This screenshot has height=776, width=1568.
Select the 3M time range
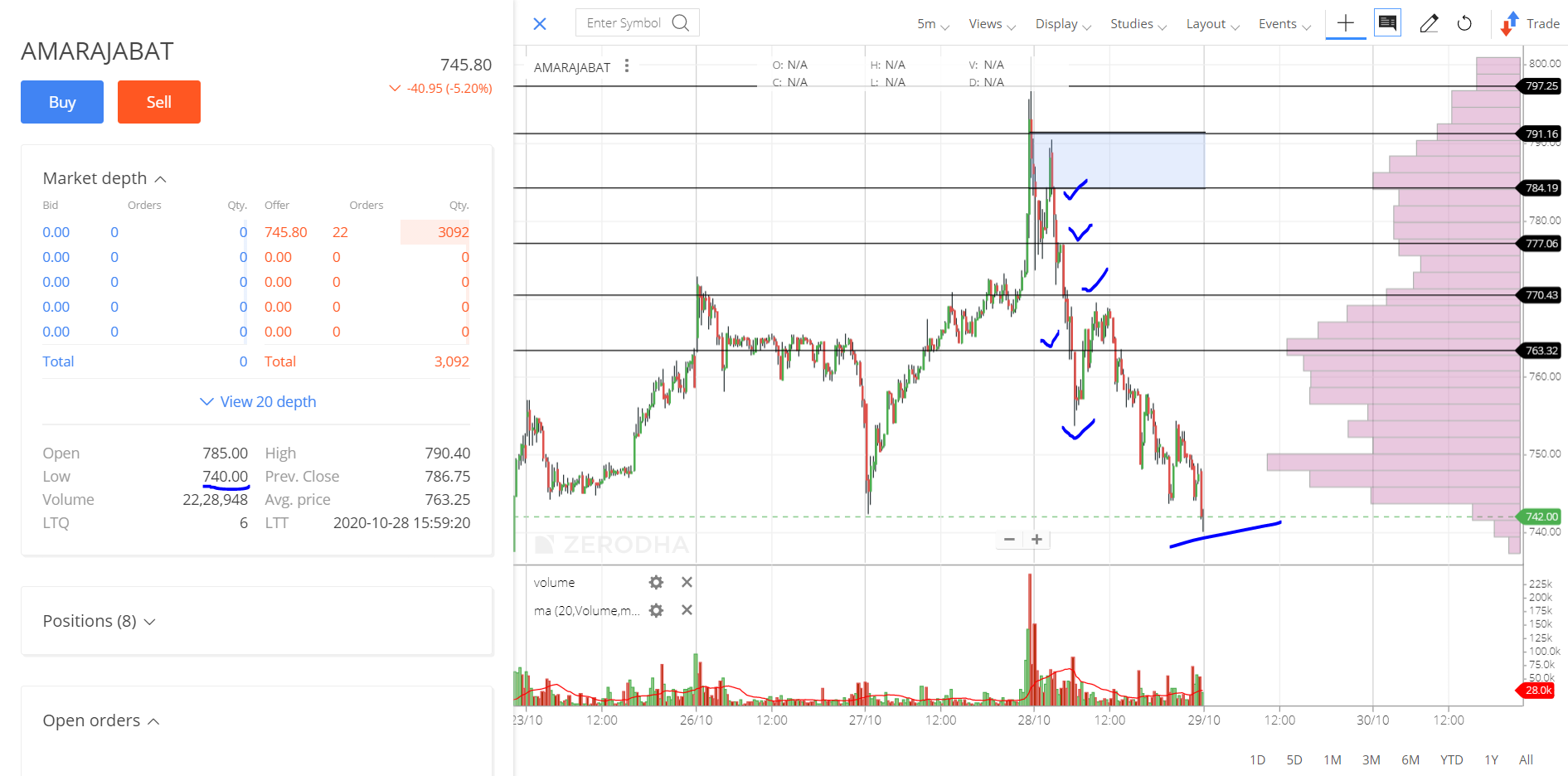point(1371,759)
